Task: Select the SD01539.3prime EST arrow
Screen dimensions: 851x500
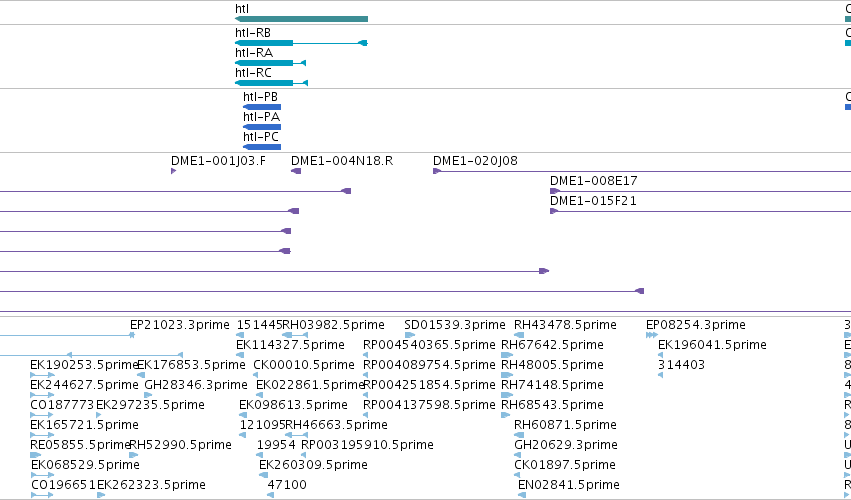Action: click(410, 335)
